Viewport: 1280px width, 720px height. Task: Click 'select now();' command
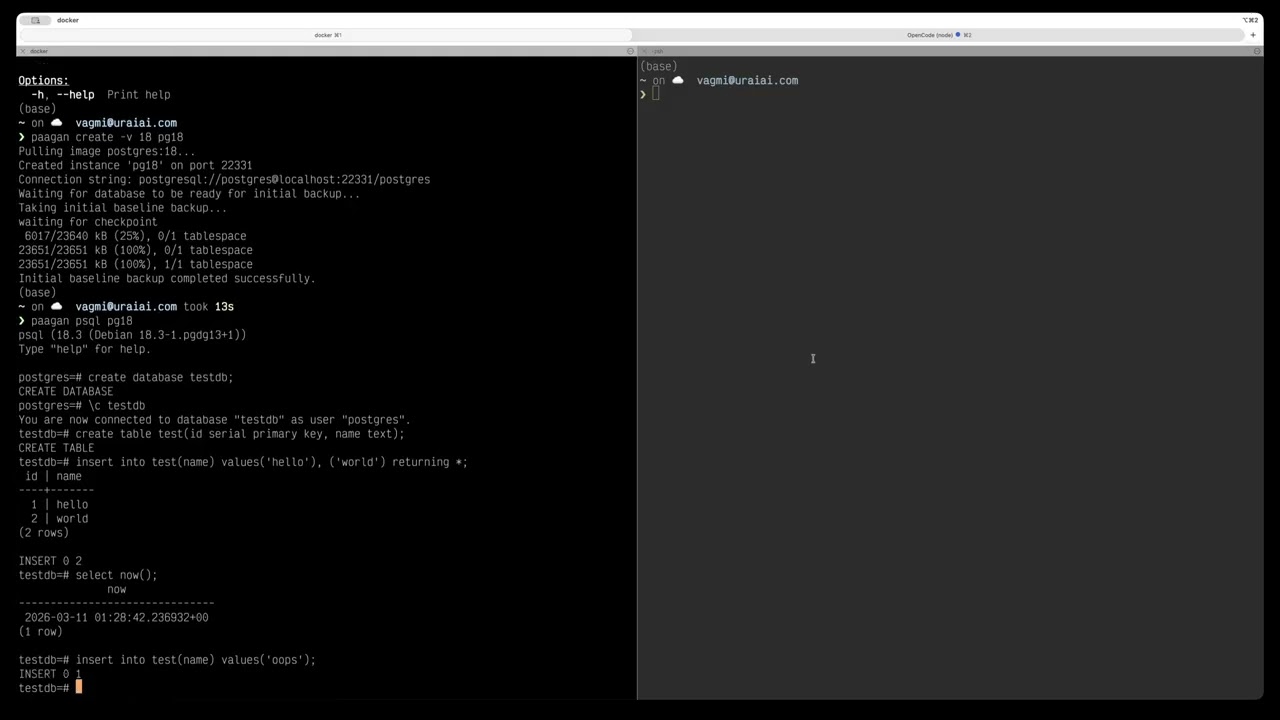[x=116, y=575]
